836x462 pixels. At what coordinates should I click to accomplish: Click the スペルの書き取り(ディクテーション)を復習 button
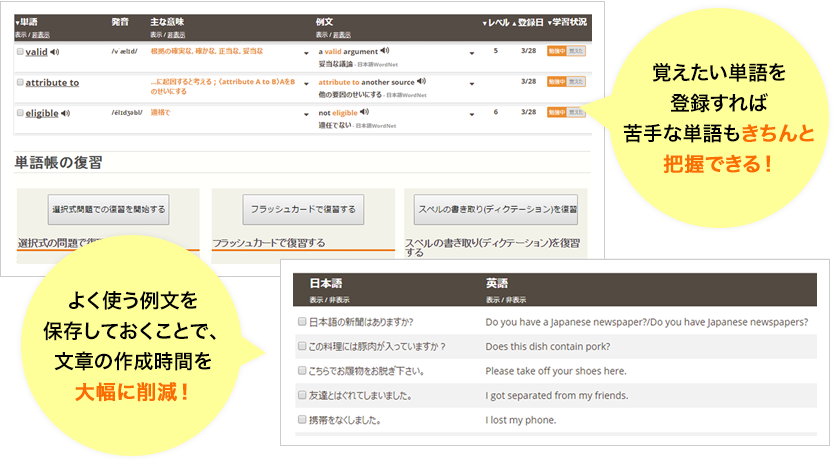pos(496,209)
